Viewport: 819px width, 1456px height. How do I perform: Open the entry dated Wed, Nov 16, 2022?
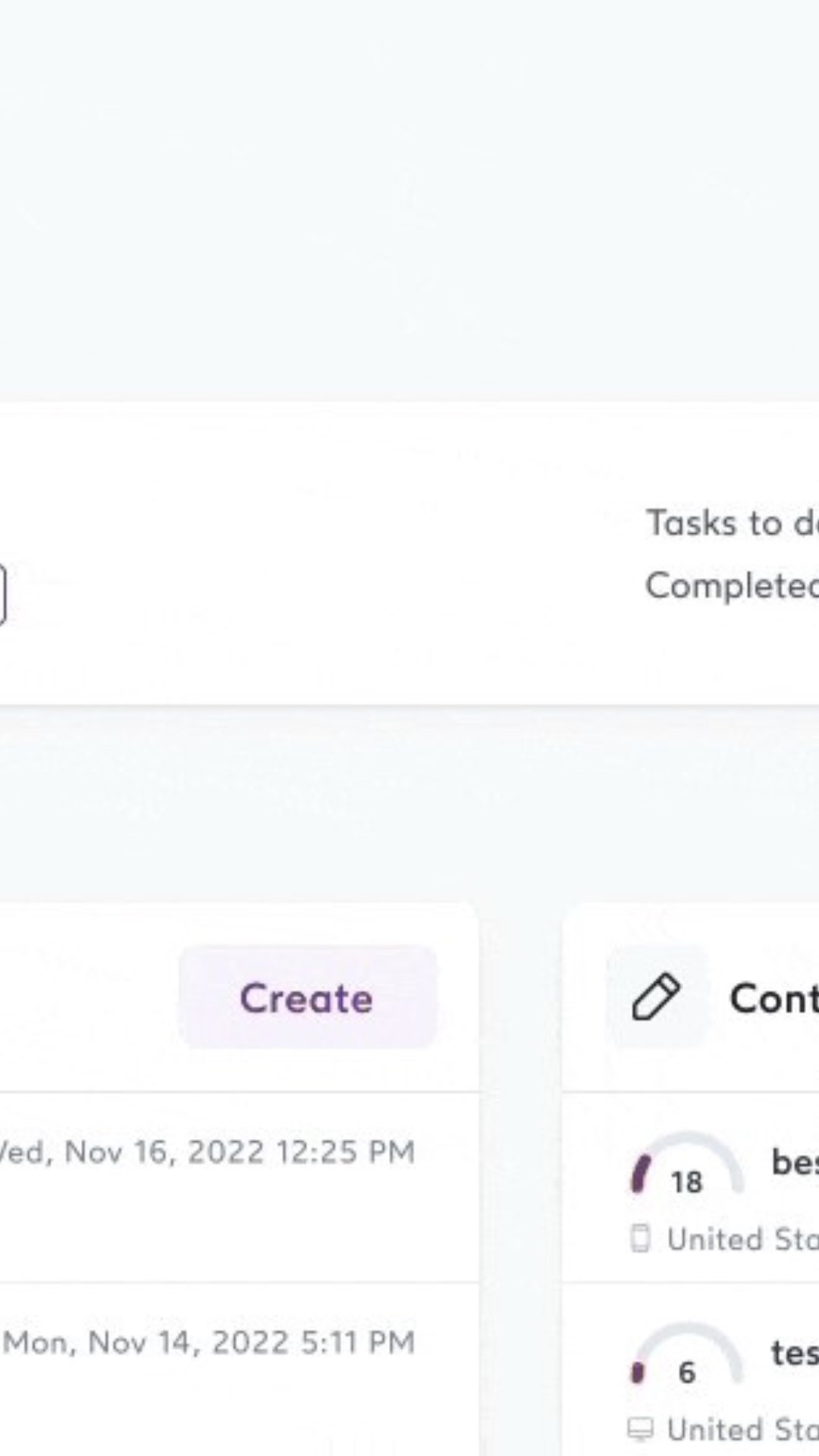point(207,1152)
